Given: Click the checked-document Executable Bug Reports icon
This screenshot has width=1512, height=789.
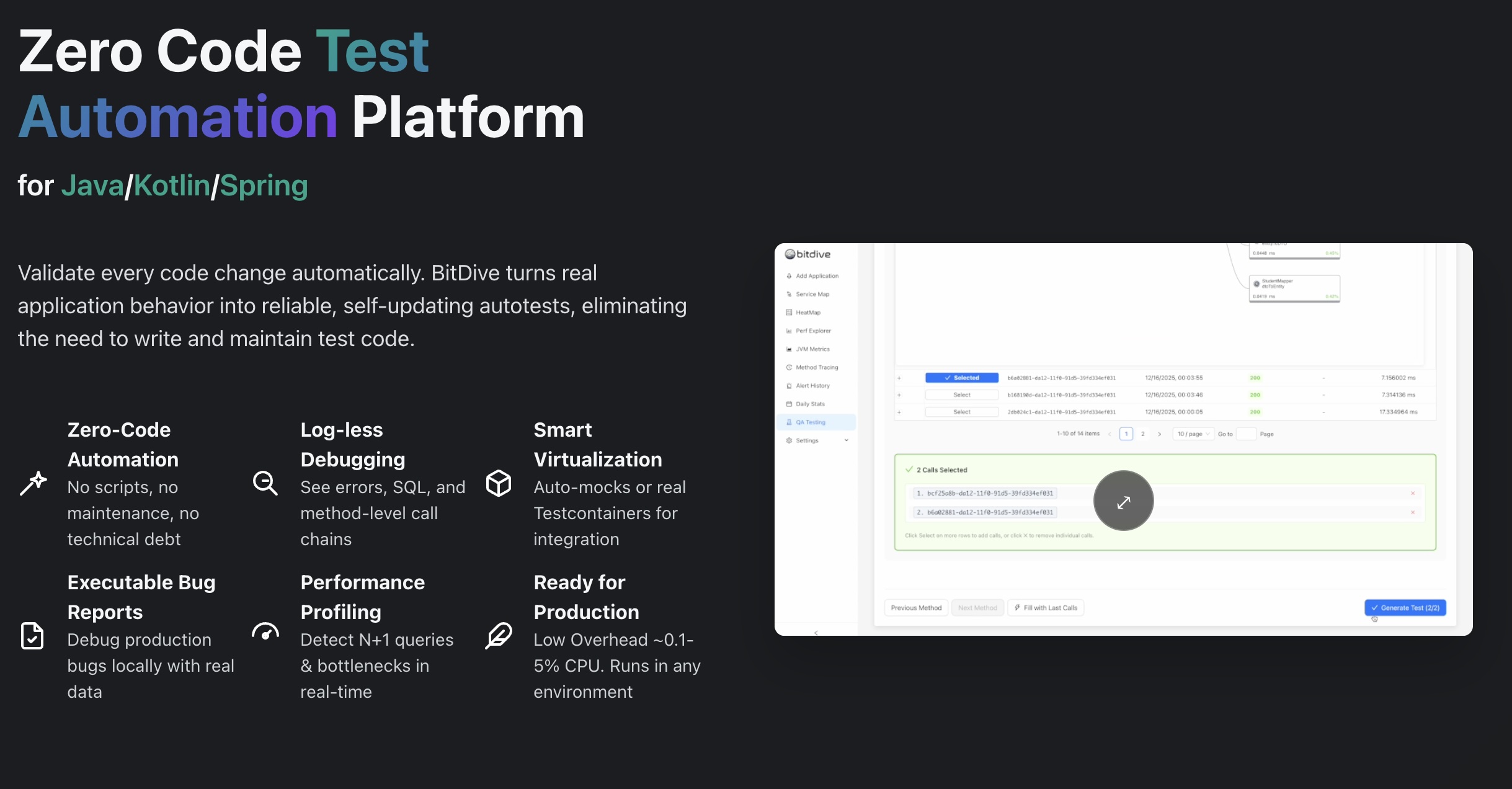Looking at the screenshot, I should 32,636.
